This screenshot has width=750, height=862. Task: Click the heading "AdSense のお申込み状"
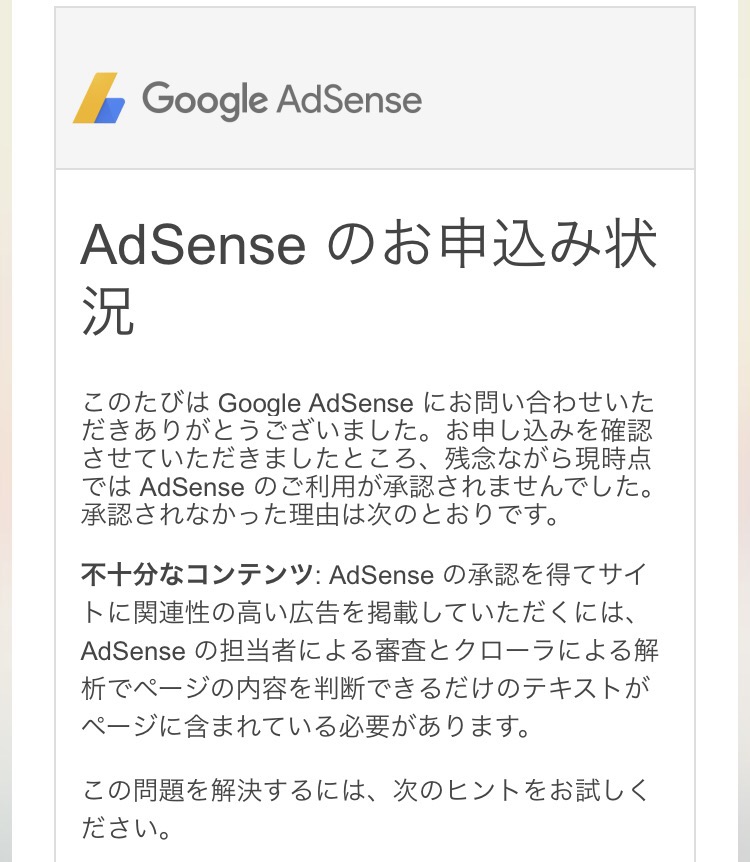(368, 244)
